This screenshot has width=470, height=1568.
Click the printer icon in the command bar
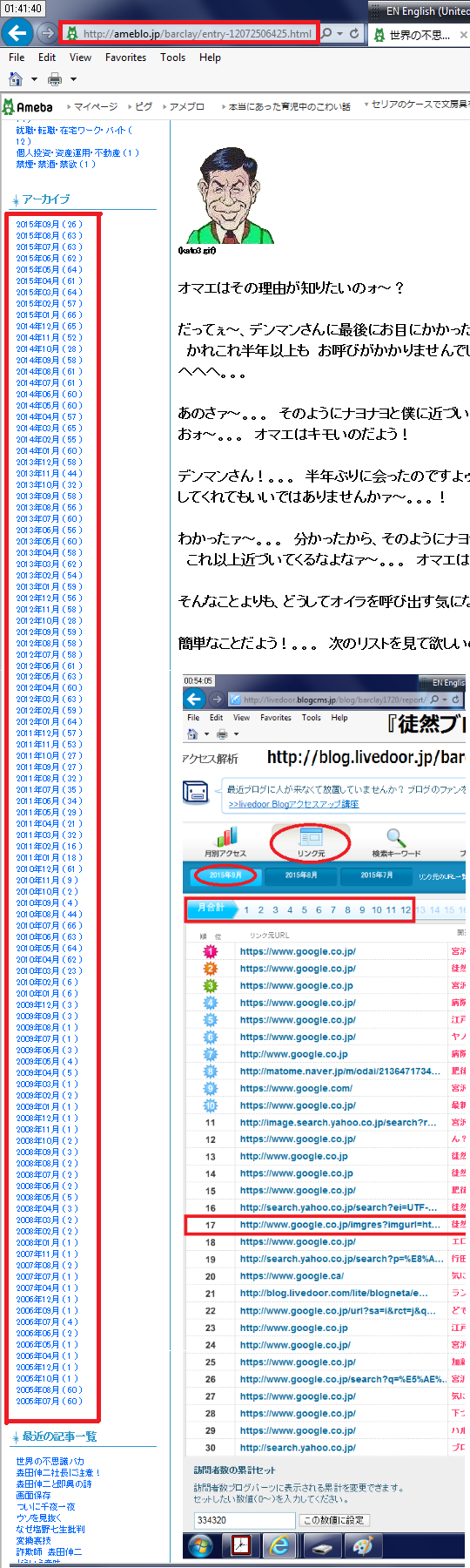(55, 79)
